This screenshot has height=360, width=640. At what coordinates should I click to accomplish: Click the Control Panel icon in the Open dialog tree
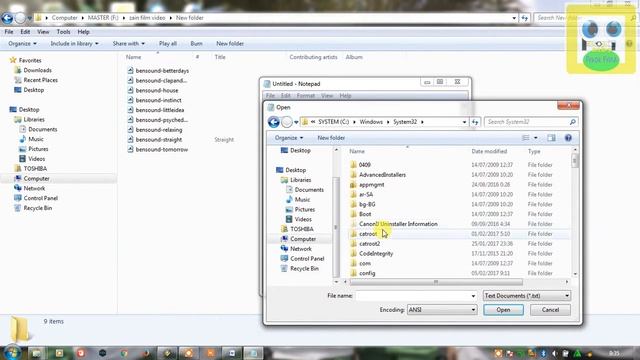284,258
